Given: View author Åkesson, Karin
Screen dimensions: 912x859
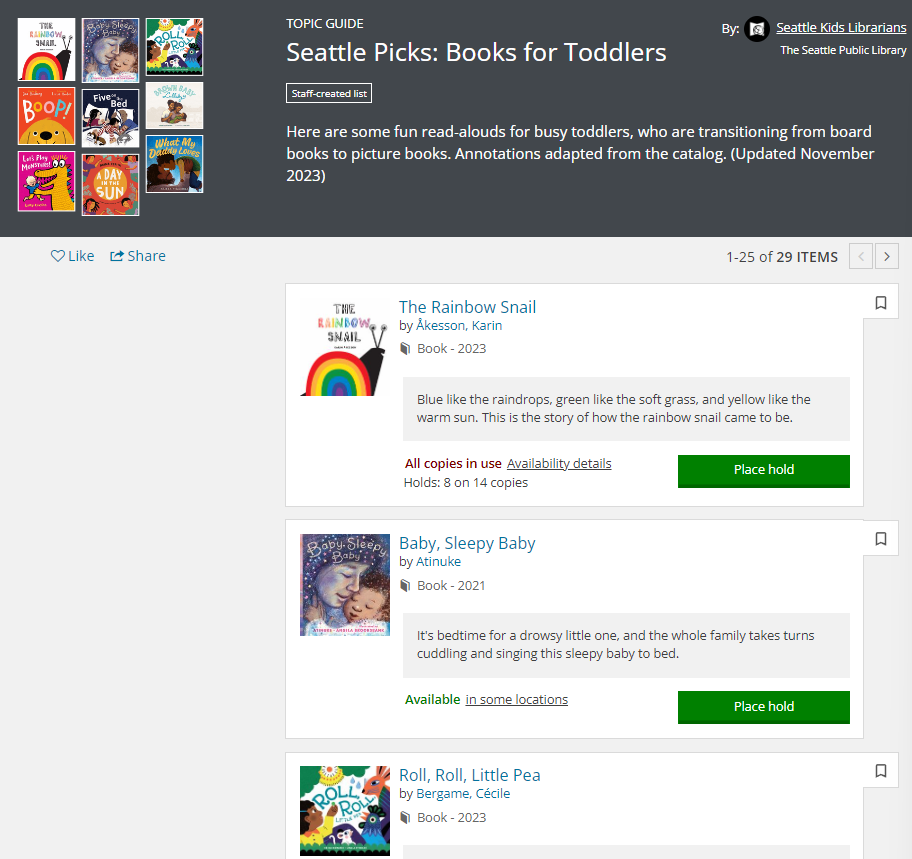Looking at the screenshot, I should (459, 325).
